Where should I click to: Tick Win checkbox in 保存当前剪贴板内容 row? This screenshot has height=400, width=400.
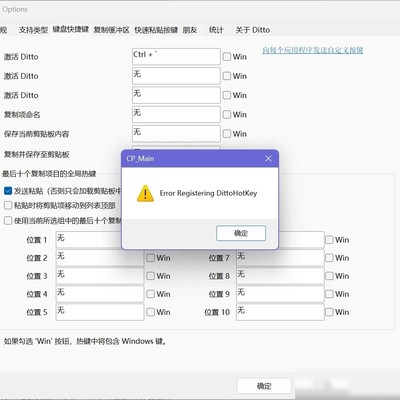click(227, 134)
